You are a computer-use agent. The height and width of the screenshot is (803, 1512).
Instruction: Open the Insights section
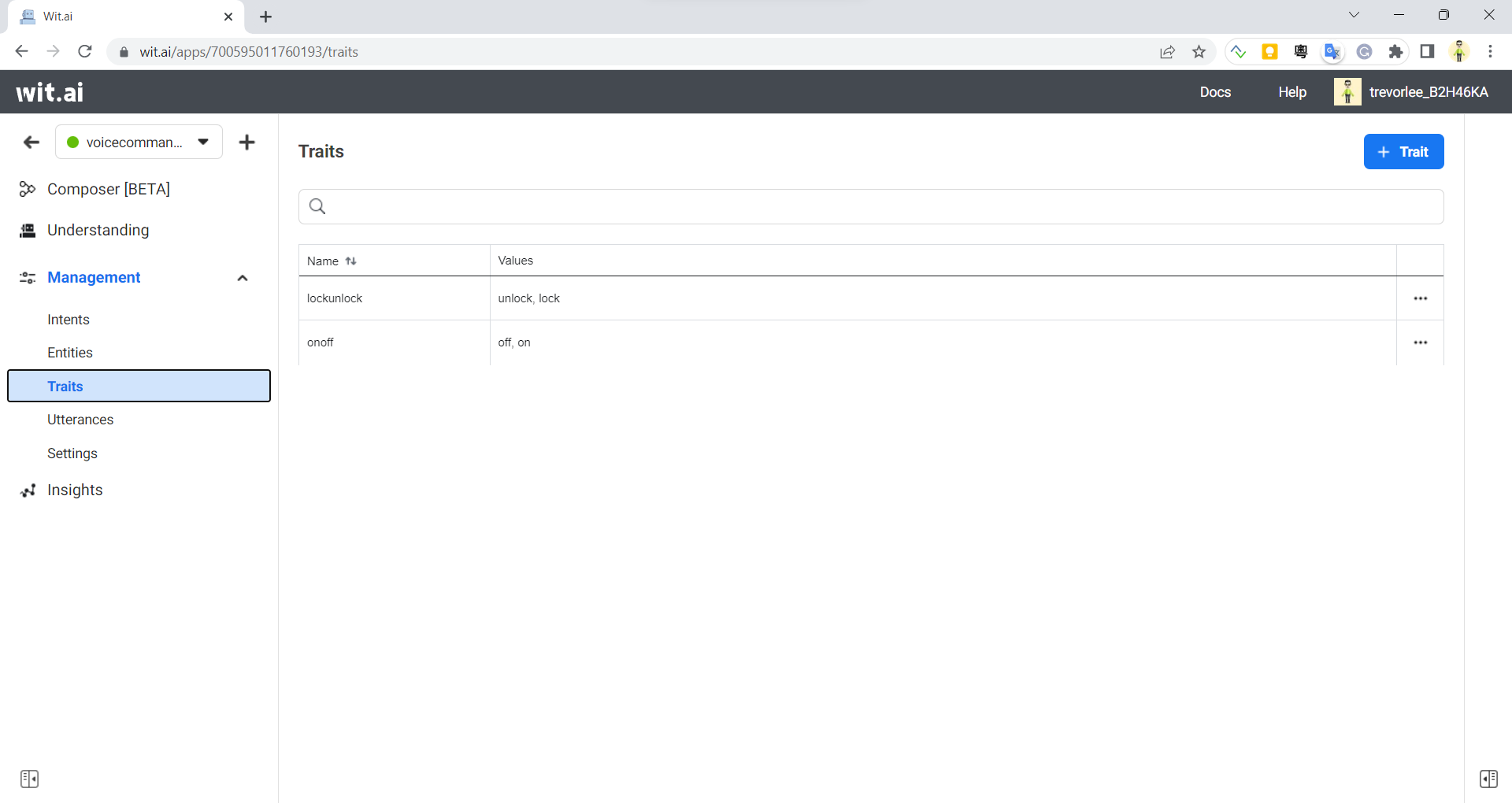point(75,490)
